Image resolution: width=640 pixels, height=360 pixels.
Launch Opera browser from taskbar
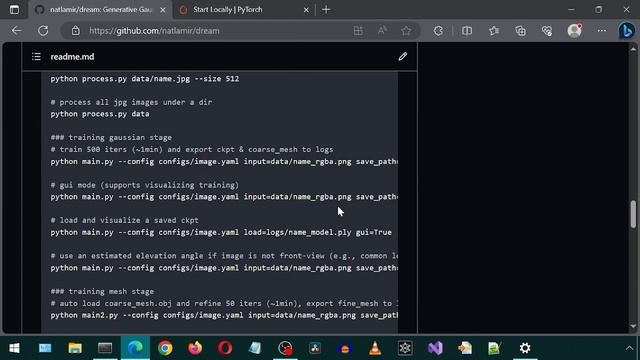(225, 348)
